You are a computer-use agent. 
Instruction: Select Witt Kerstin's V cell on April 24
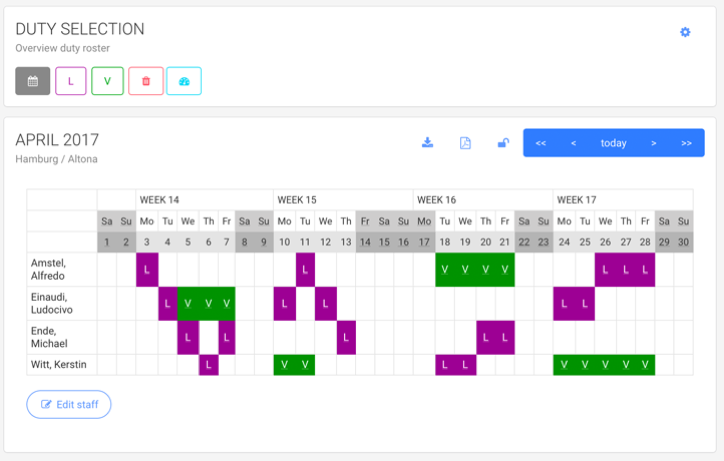tap(564, 364)
